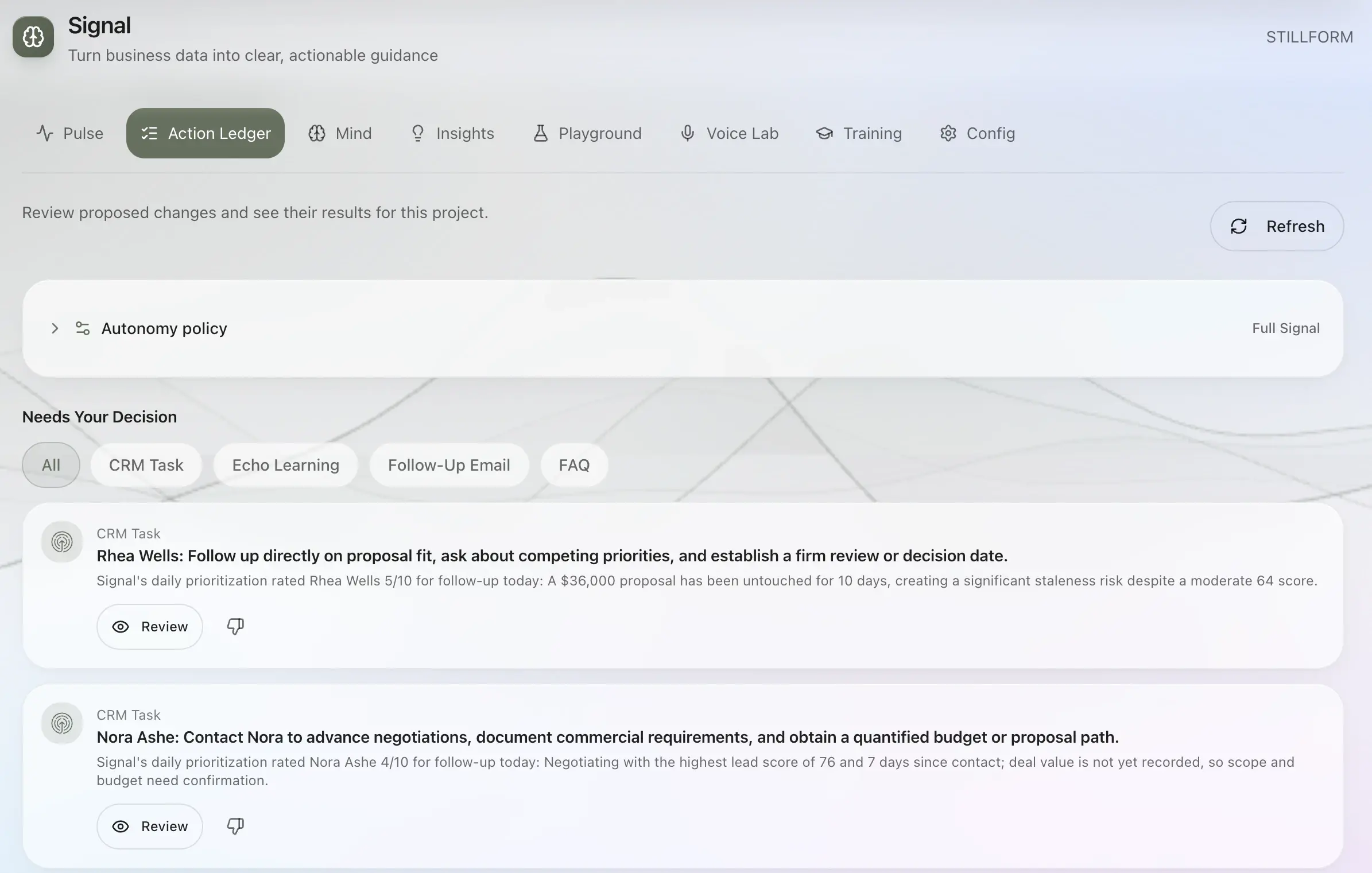Filter decisions by FAQ
The image size is (1372, 873).
574,465
